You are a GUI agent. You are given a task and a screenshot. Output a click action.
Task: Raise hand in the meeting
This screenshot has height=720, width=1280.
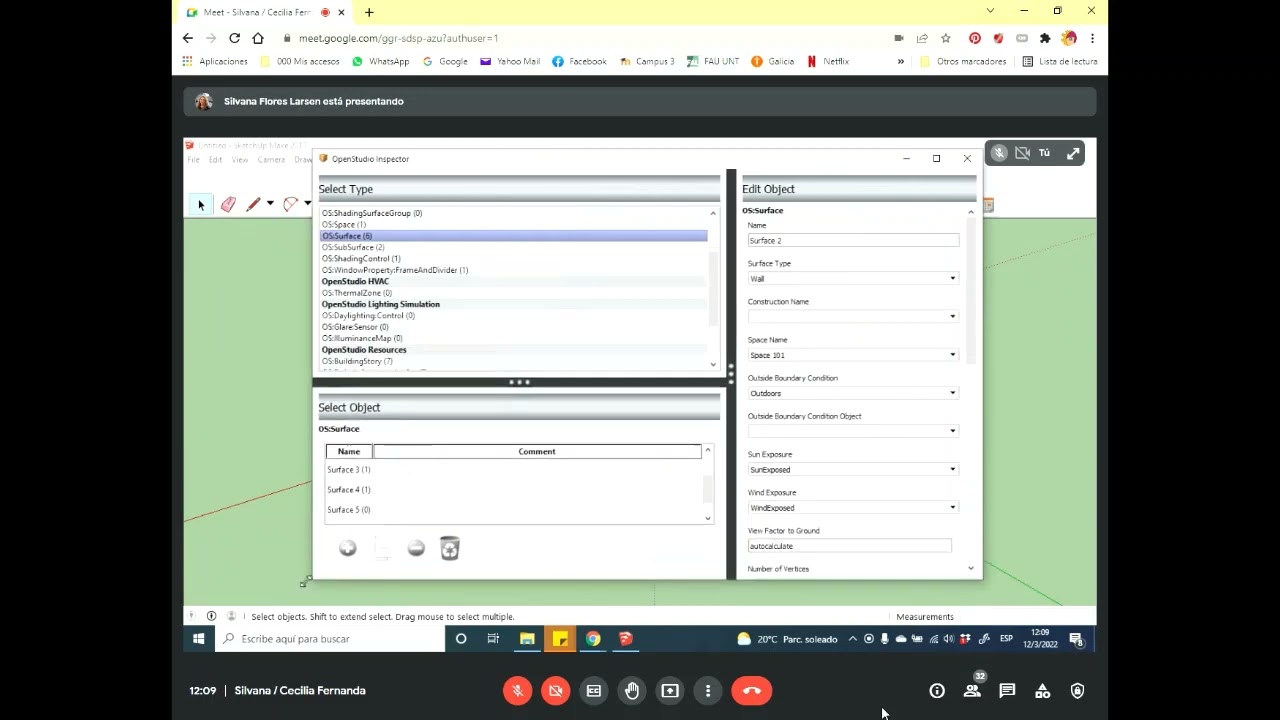point(632,691)
